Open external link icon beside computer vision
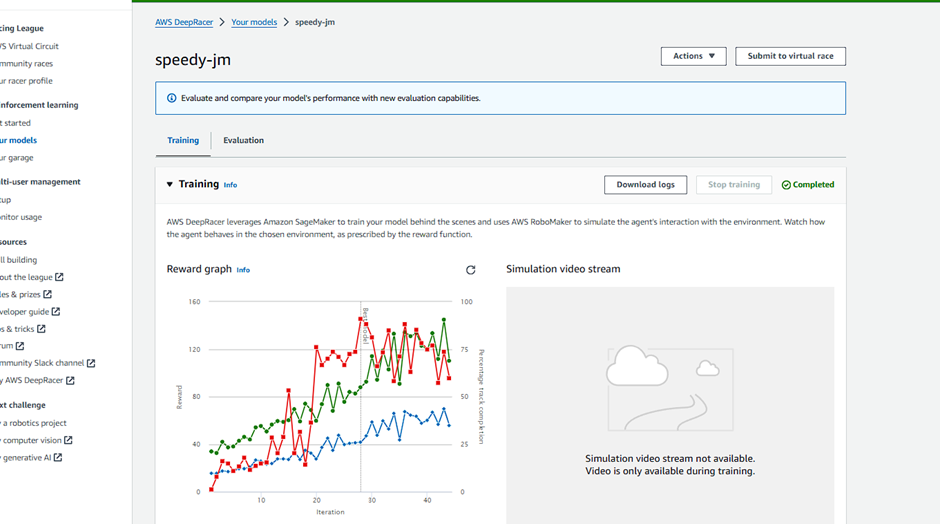The width and height of the screenshot is (940, 524). pyautogui.click(x=68, y=440)
